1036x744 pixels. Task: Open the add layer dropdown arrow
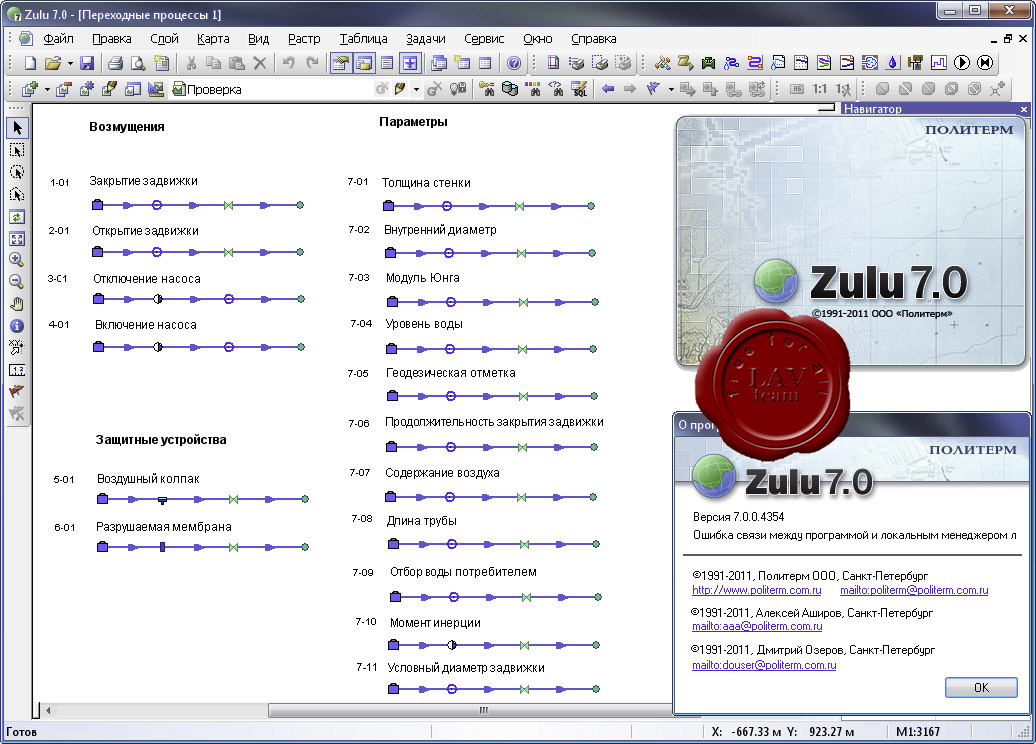point(47,89)
